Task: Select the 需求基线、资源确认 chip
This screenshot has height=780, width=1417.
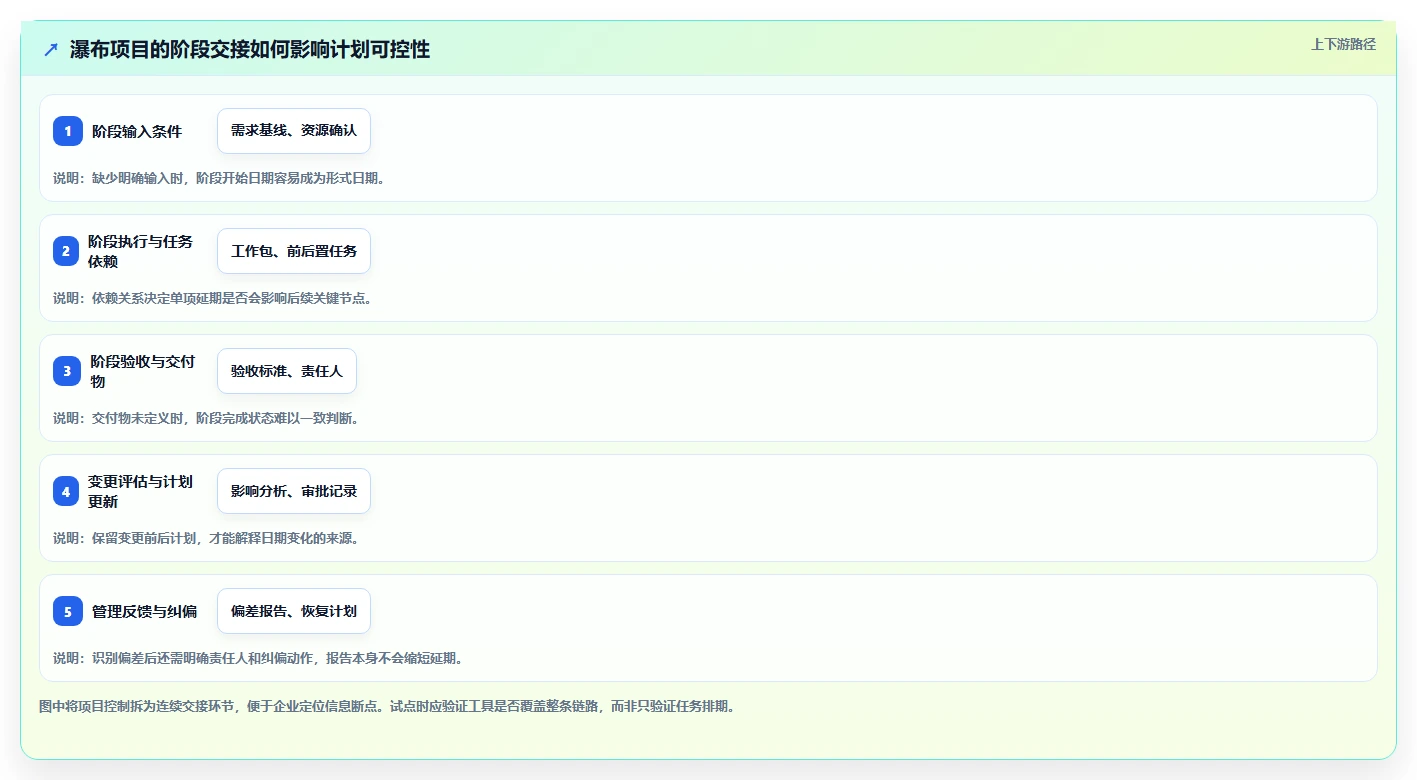Action: (x=294, y=131)
